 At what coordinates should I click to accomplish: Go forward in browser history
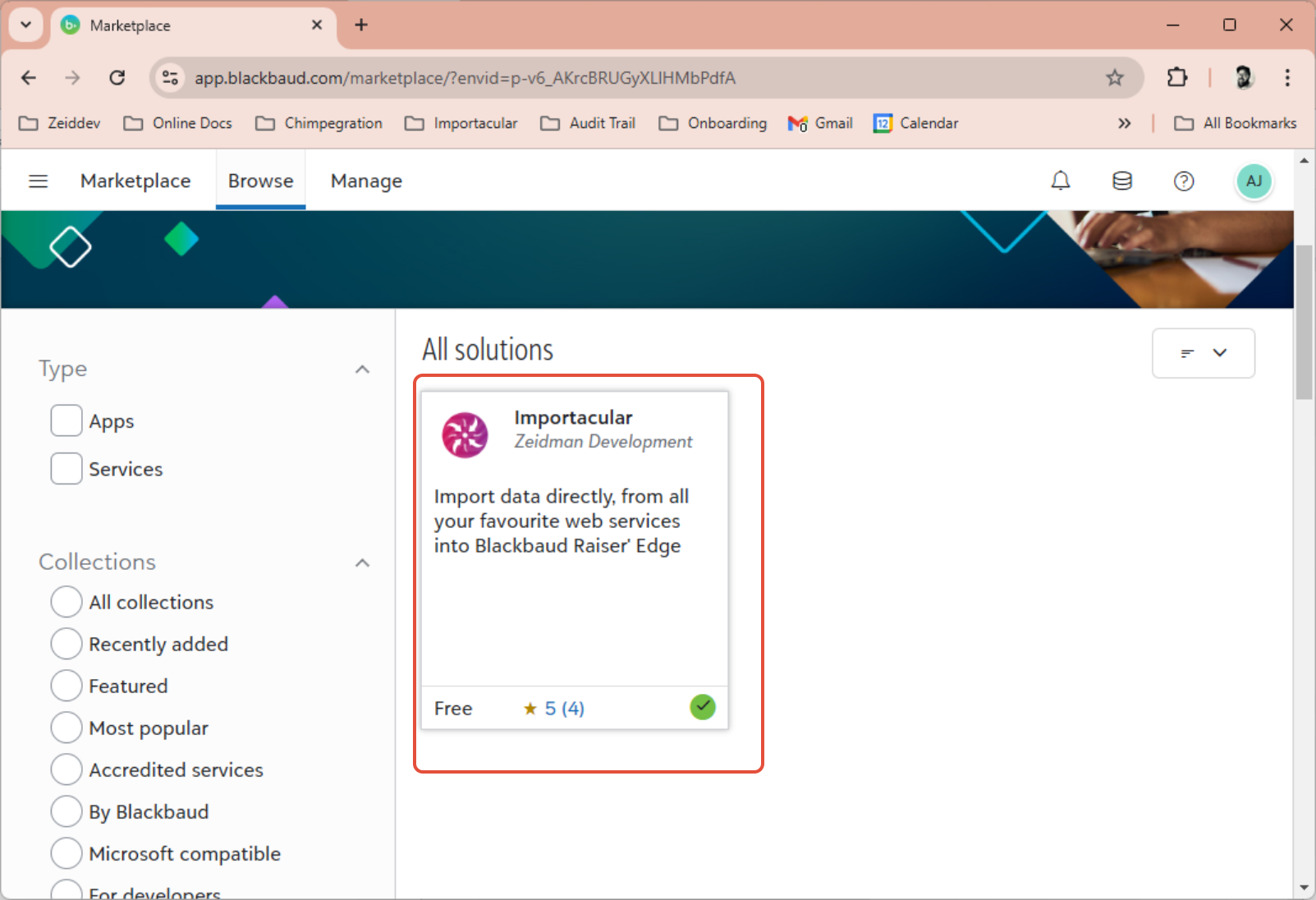click(73, 78)
